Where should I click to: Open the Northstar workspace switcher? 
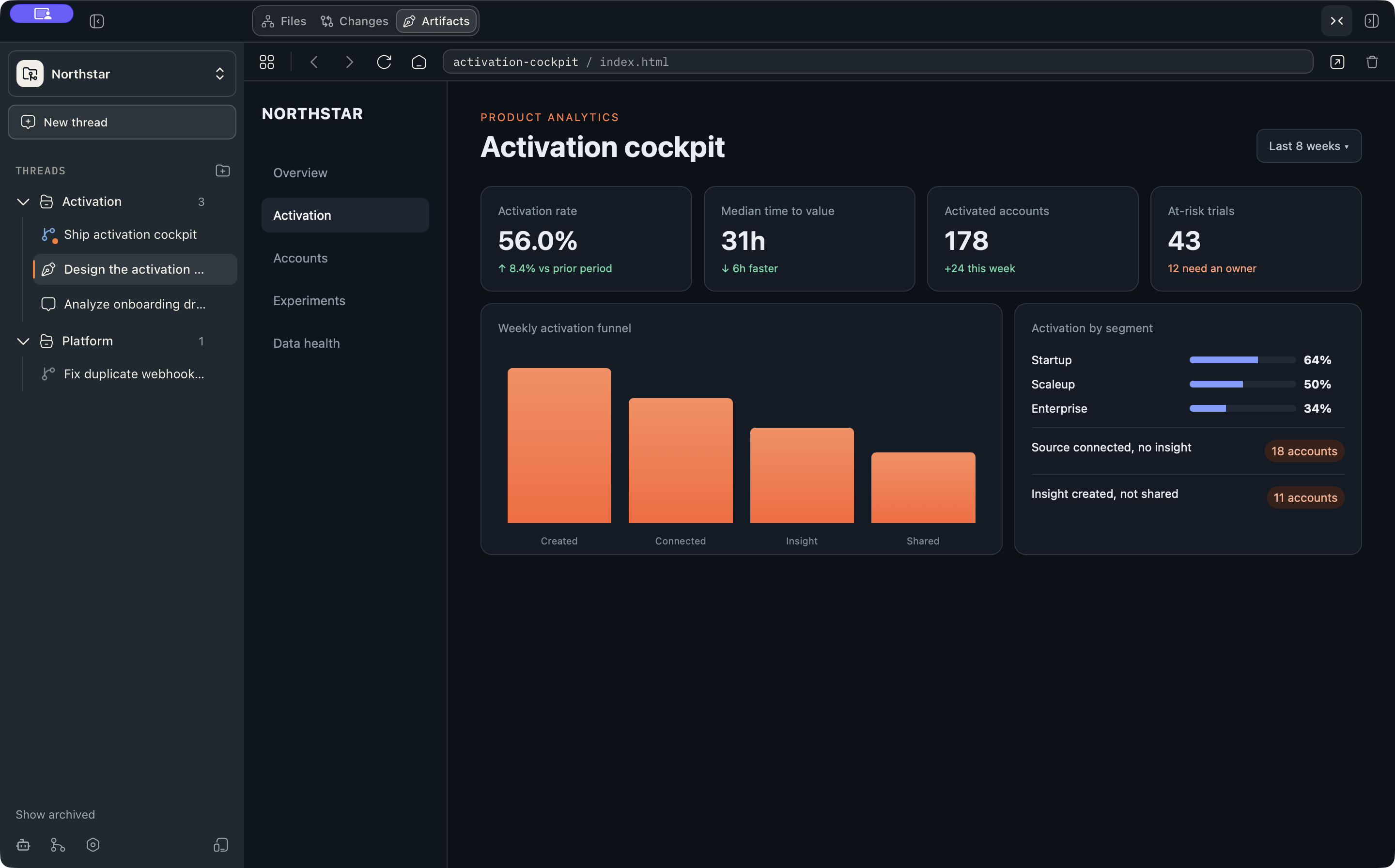[x=122, y=74]
